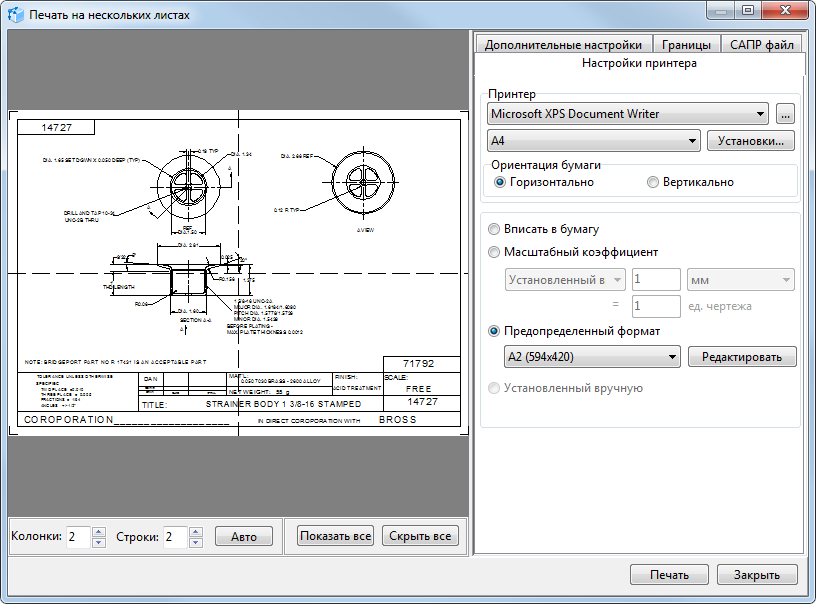This screenshot has height=604, width=816.
Task: Select Предопределенный формат radio button
Action: (x=493, y=331)
